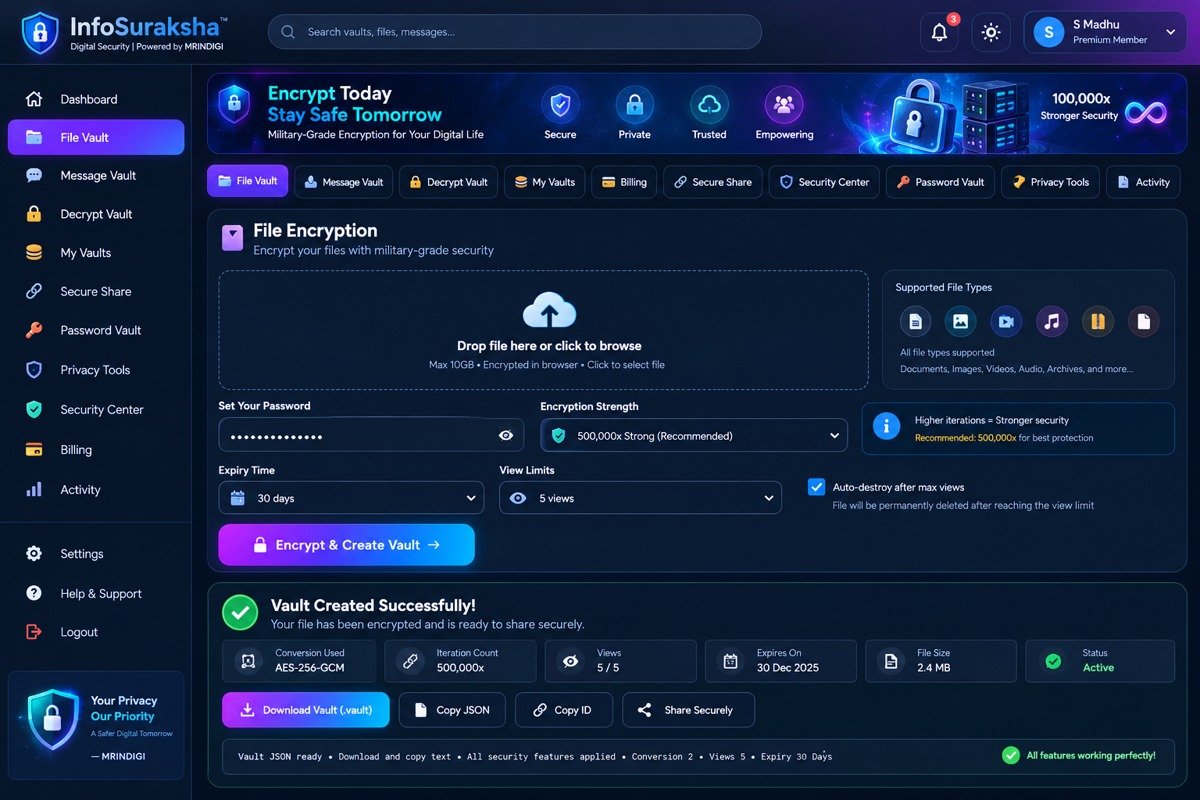Click the Private lock badge in banner
This screenshot has width=1200, height=800.
[634, 104]
